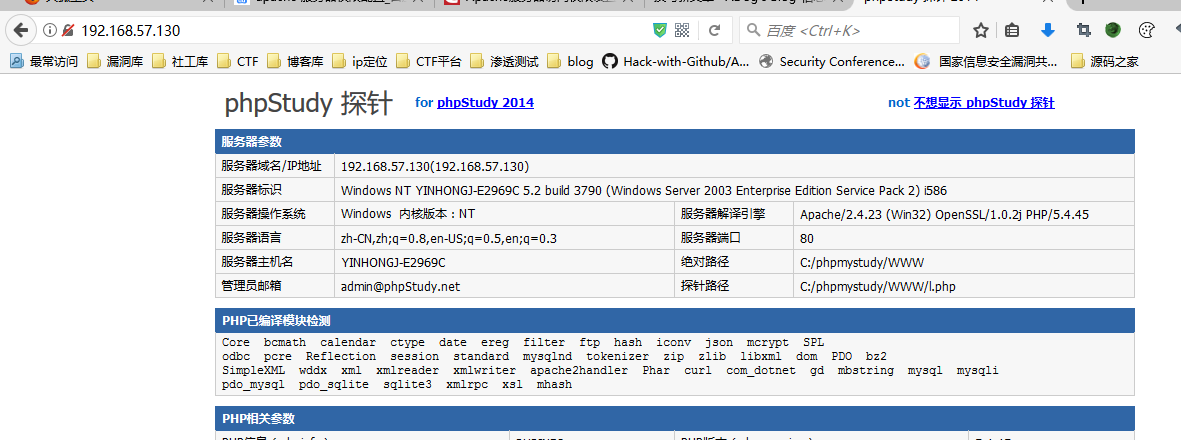Click the port value 80
The width and height of the screenshot is (1181, 440).
tap(807, 239)
